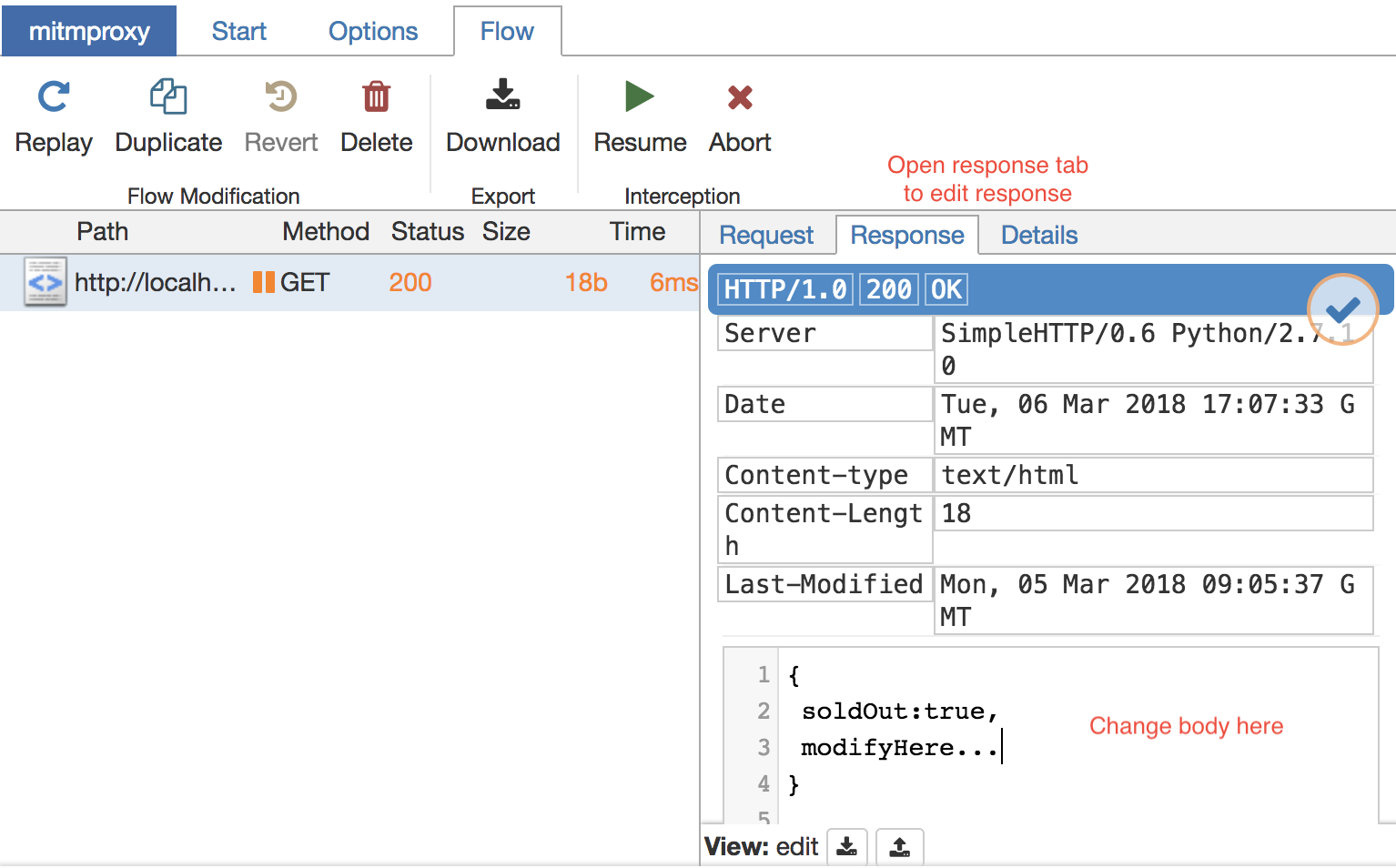This screenshot has width=1396, height=868.
Task: Click the upload body icon near View
Action: click(x=899, y=847)
